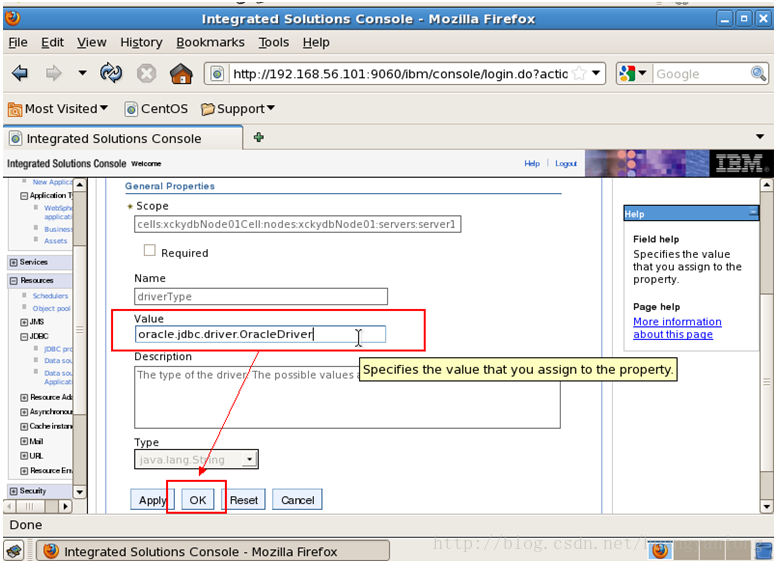Expand the JMS tree node

24,322
